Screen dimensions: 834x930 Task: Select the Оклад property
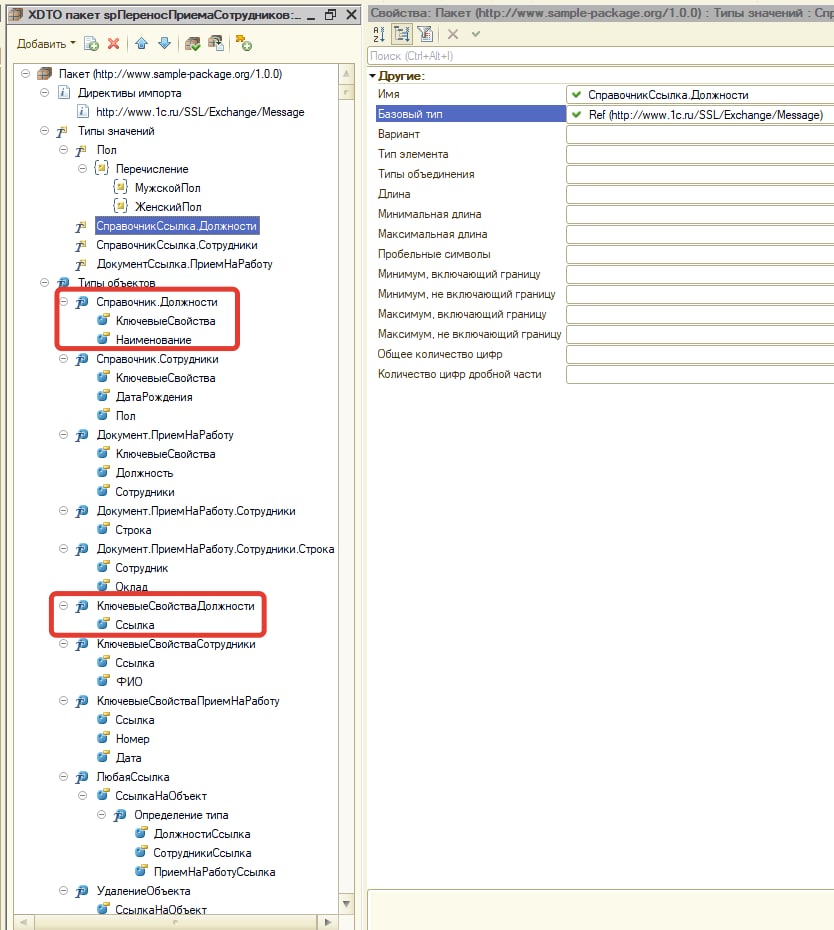coord(131,587)
